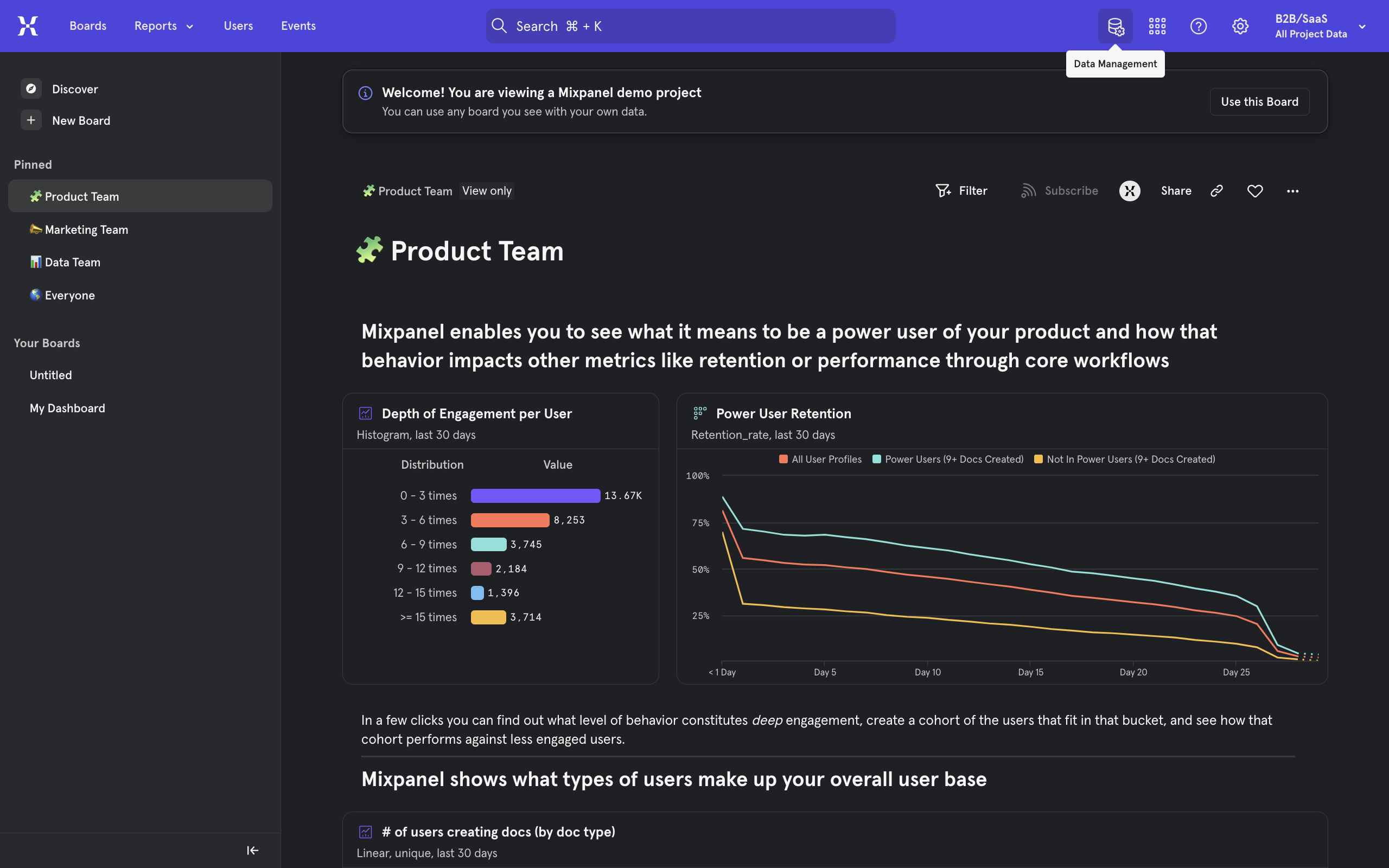Open the help question mark icon
The height and width of the screenshot is (868, 1389).
[1199, 26]
